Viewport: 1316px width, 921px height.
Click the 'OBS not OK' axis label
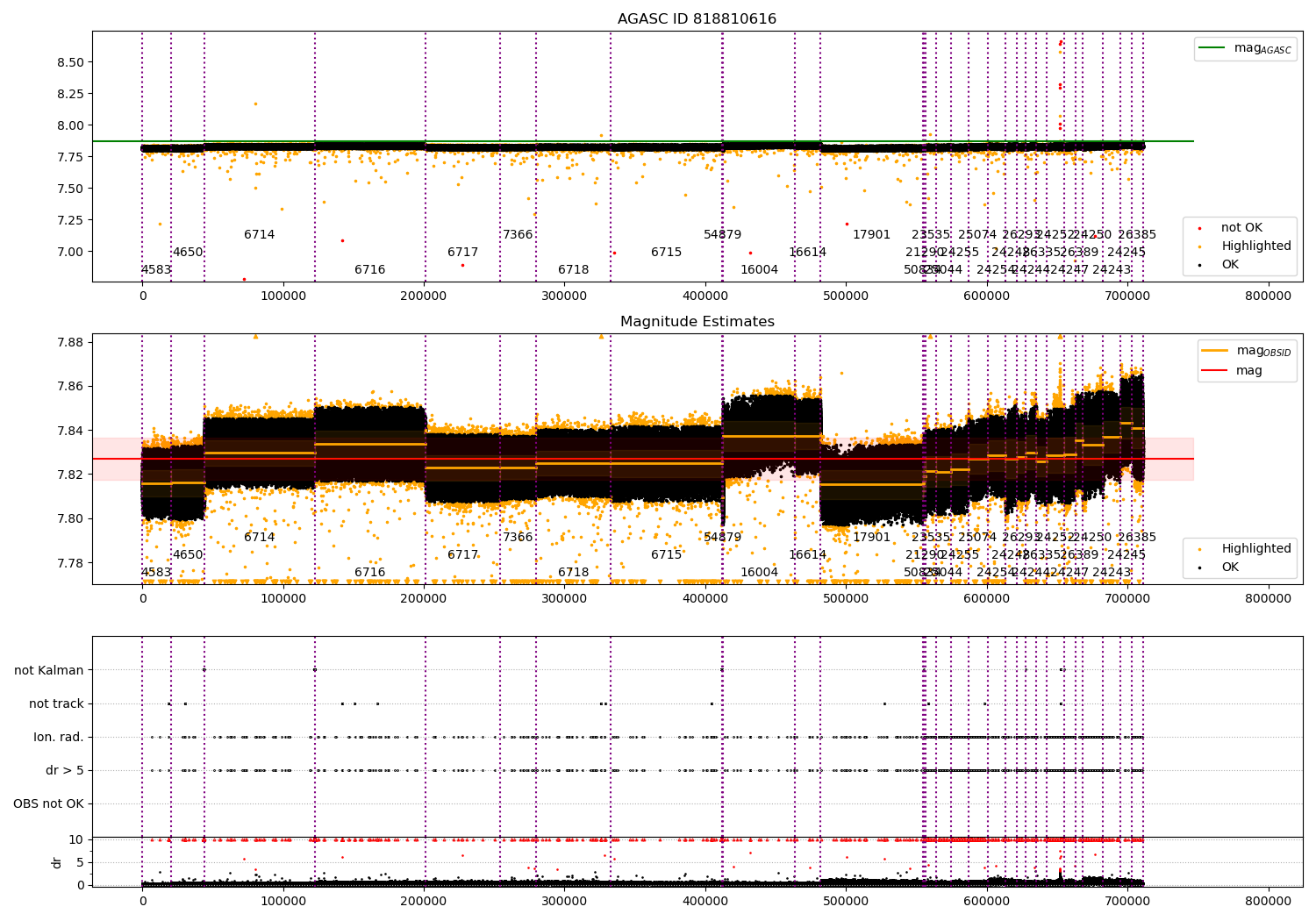coord(48,803)
